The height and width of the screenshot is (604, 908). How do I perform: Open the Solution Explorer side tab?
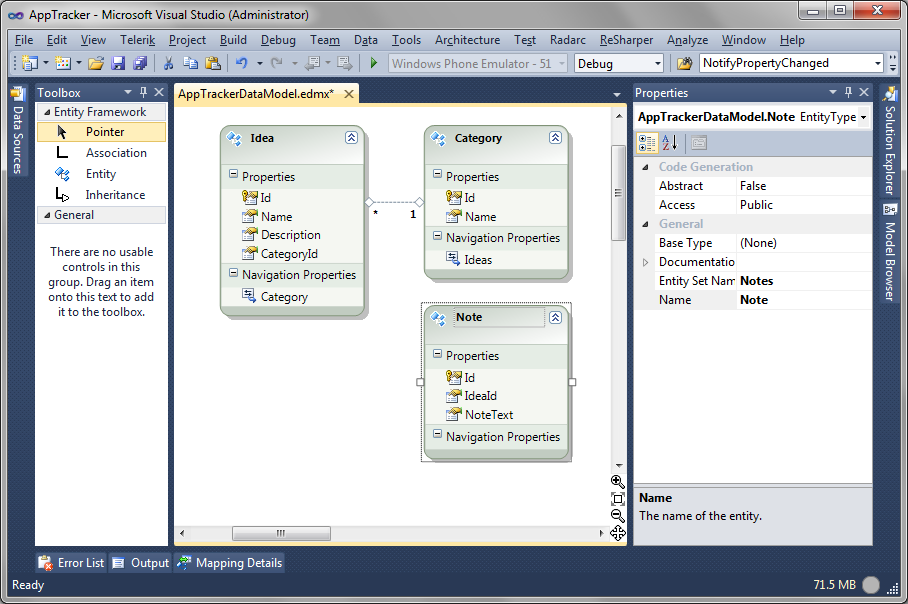pos(889,140)
